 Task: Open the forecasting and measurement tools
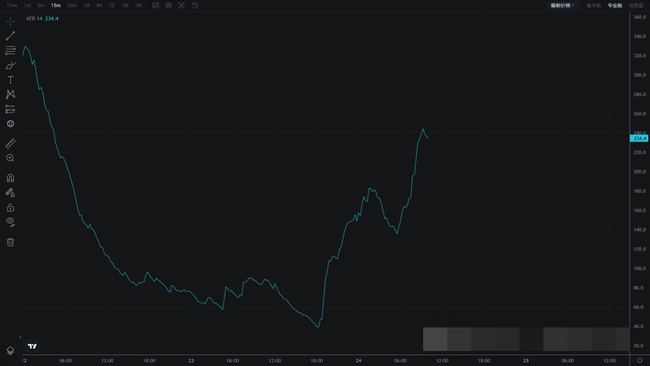[10, 109]
